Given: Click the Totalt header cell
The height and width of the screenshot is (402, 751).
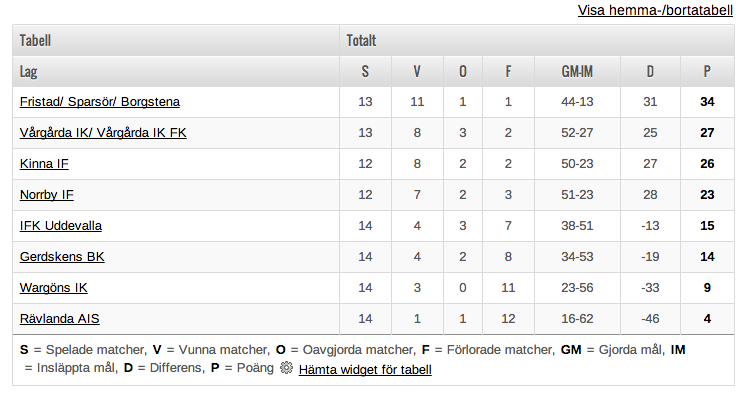Looking at the screenshot, I should point(537,40).
